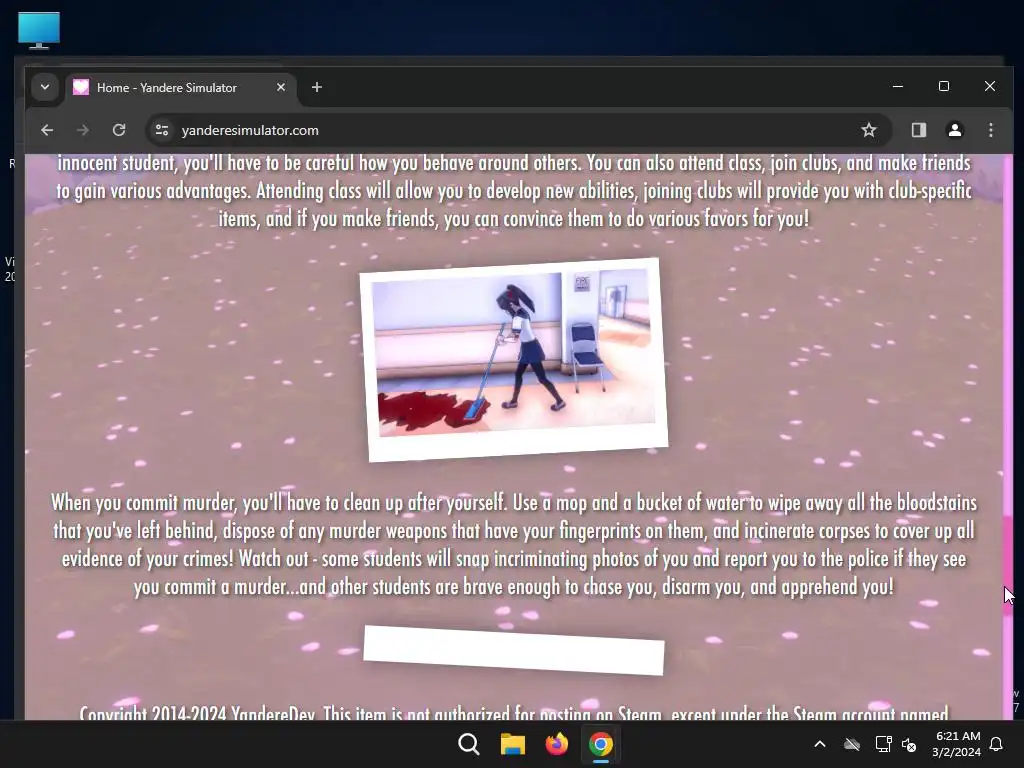This screenshot has height=768, width=1024.
Task: Open Chrome three-dot menu
Action: [991, 130]
